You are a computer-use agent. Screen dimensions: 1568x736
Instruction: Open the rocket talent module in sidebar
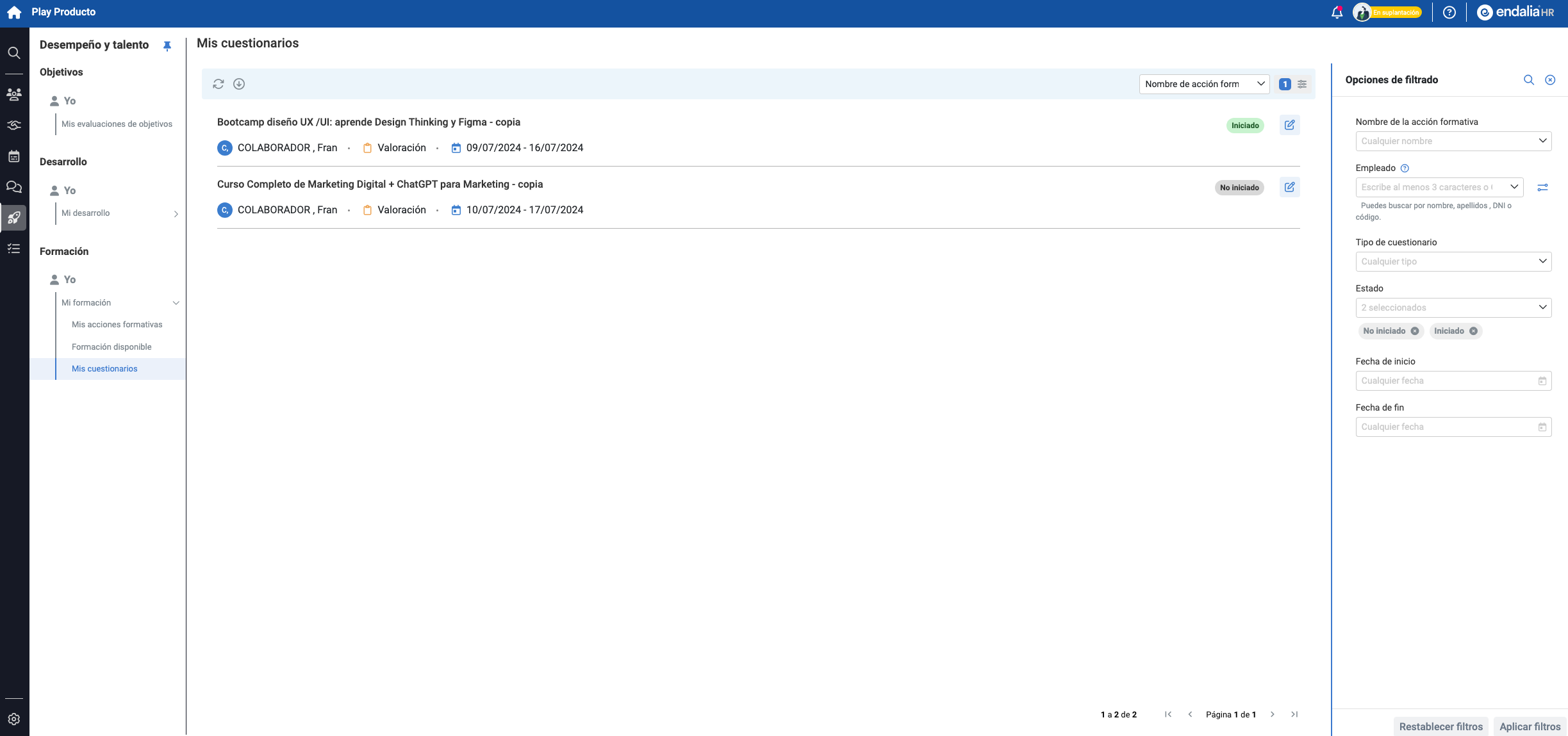click(13, 218)
